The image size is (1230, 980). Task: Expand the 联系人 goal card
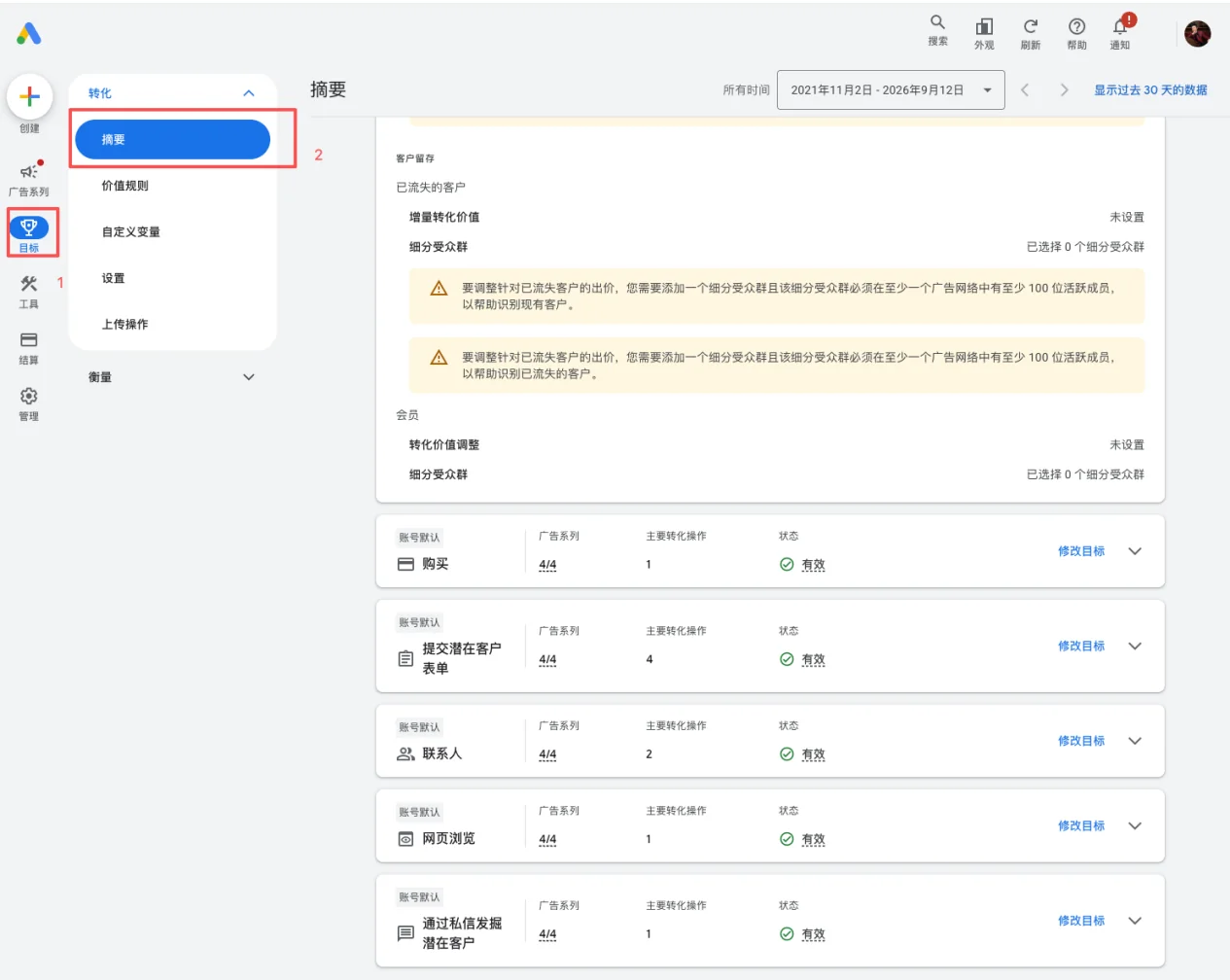(1135, 741)
